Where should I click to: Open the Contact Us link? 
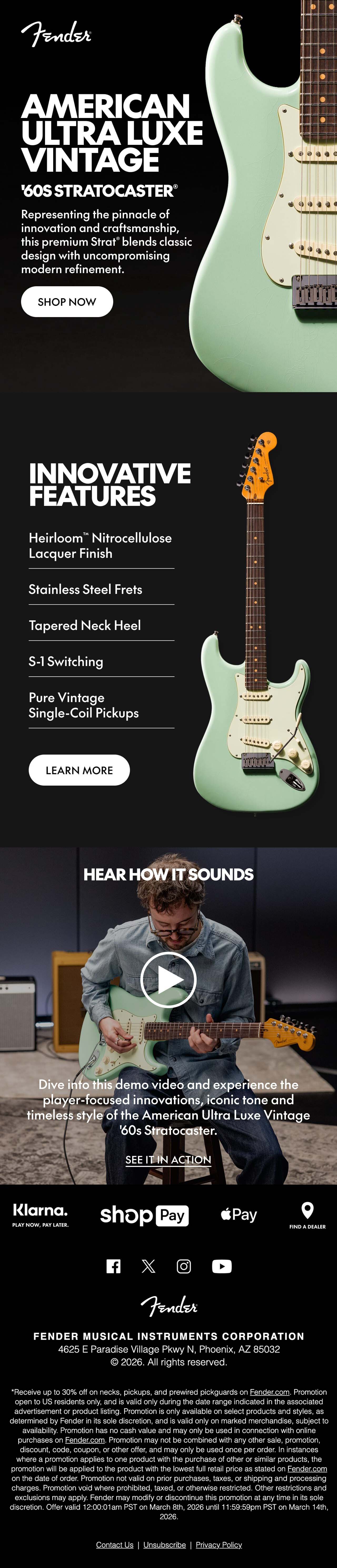[x=114, y=1545]
